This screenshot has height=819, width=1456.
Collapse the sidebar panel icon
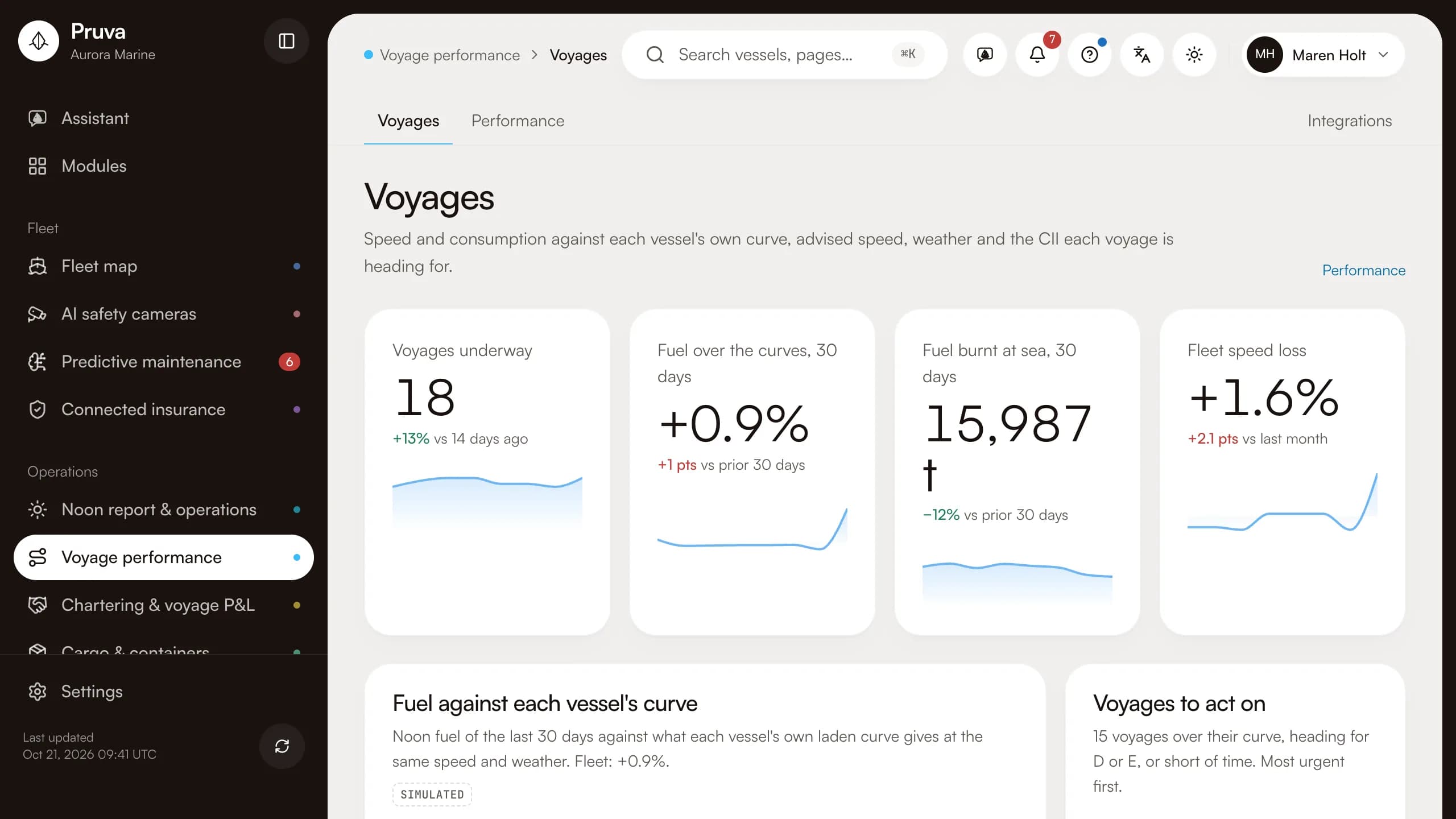pos(286,41)
